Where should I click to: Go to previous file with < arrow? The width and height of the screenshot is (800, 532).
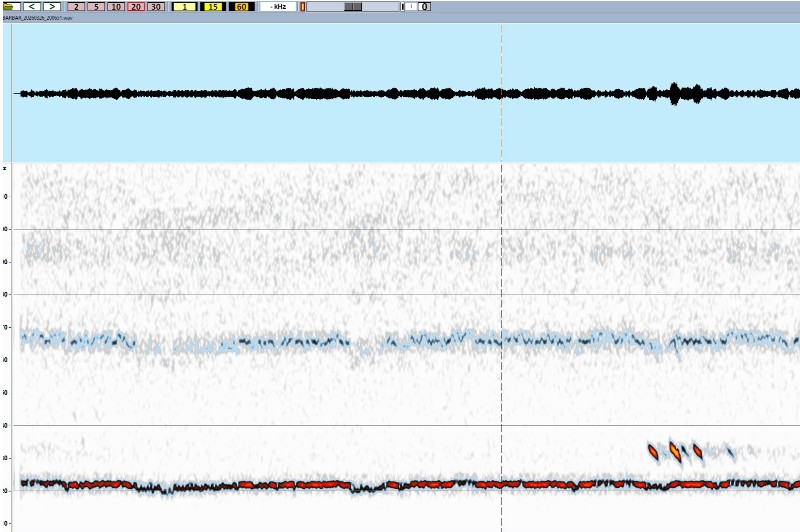point(32,6)
